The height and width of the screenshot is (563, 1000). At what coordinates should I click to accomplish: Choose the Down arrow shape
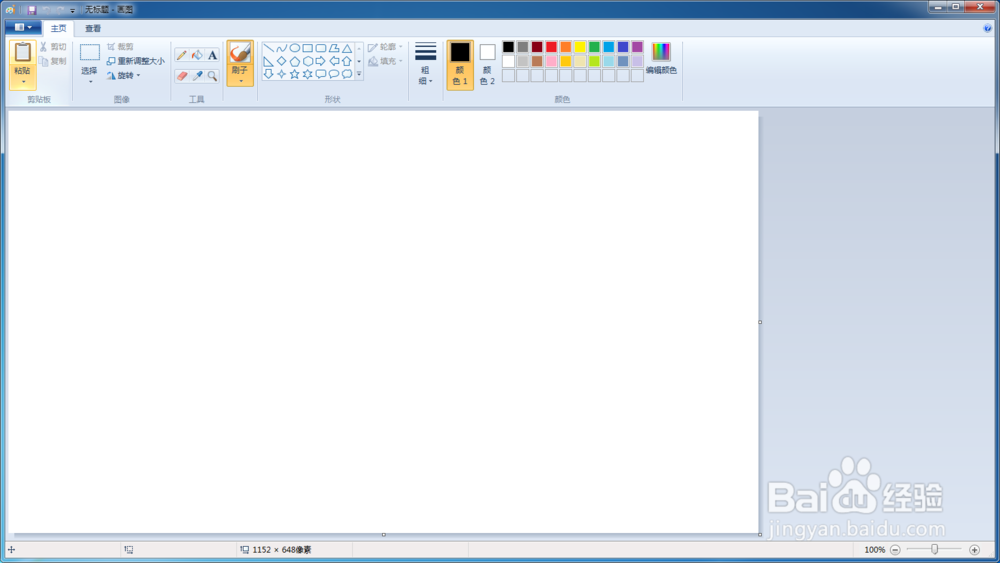(x=268, y=74)
